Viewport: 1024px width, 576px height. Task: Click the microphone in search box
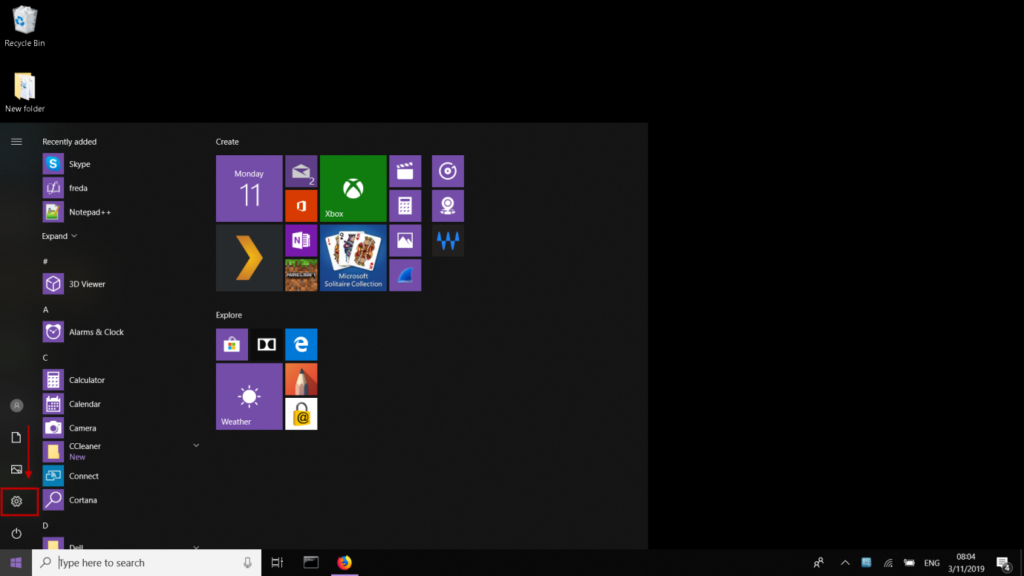(x=248, y=562)
